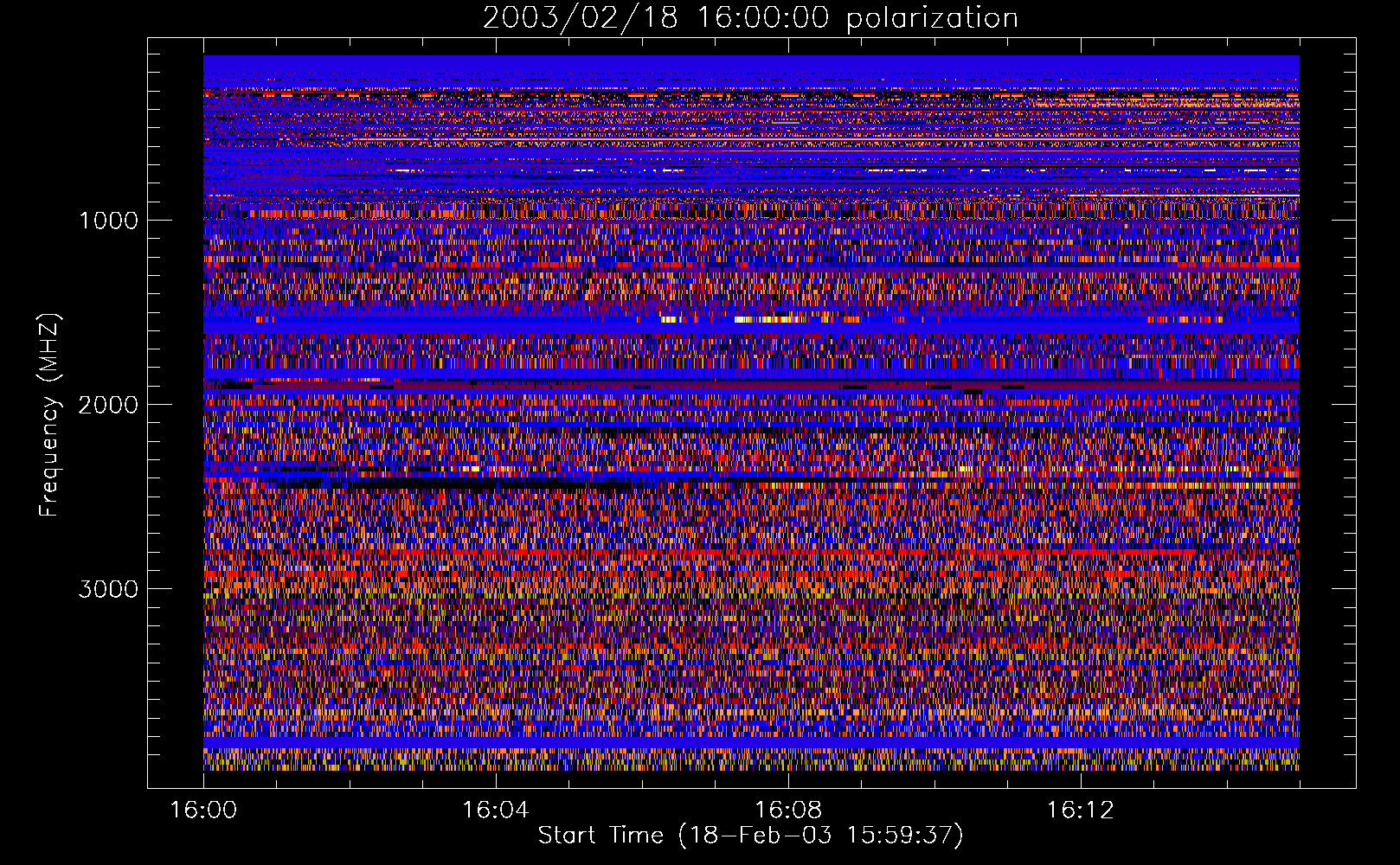Click the '16:00' time tick label

click(x=203, y=811)
